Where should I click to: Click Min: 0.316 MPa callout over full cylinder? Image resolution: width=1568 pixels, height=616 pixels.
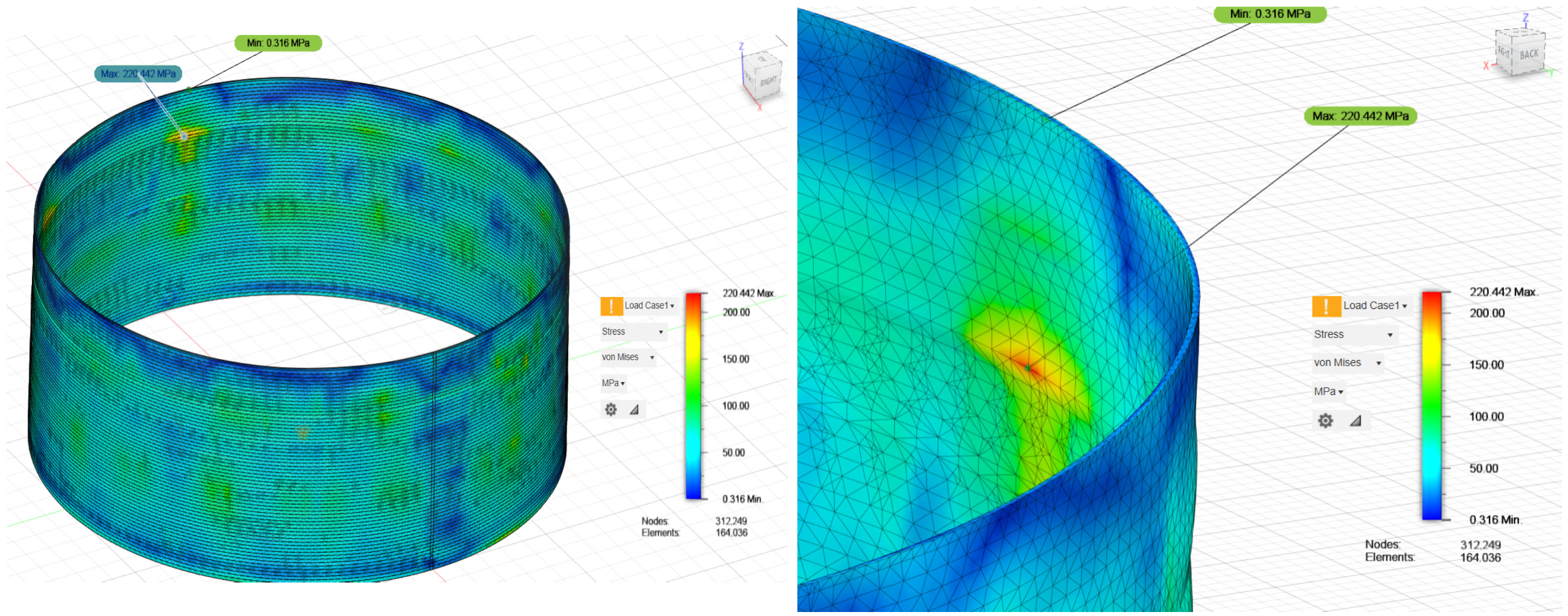[278, 43]
